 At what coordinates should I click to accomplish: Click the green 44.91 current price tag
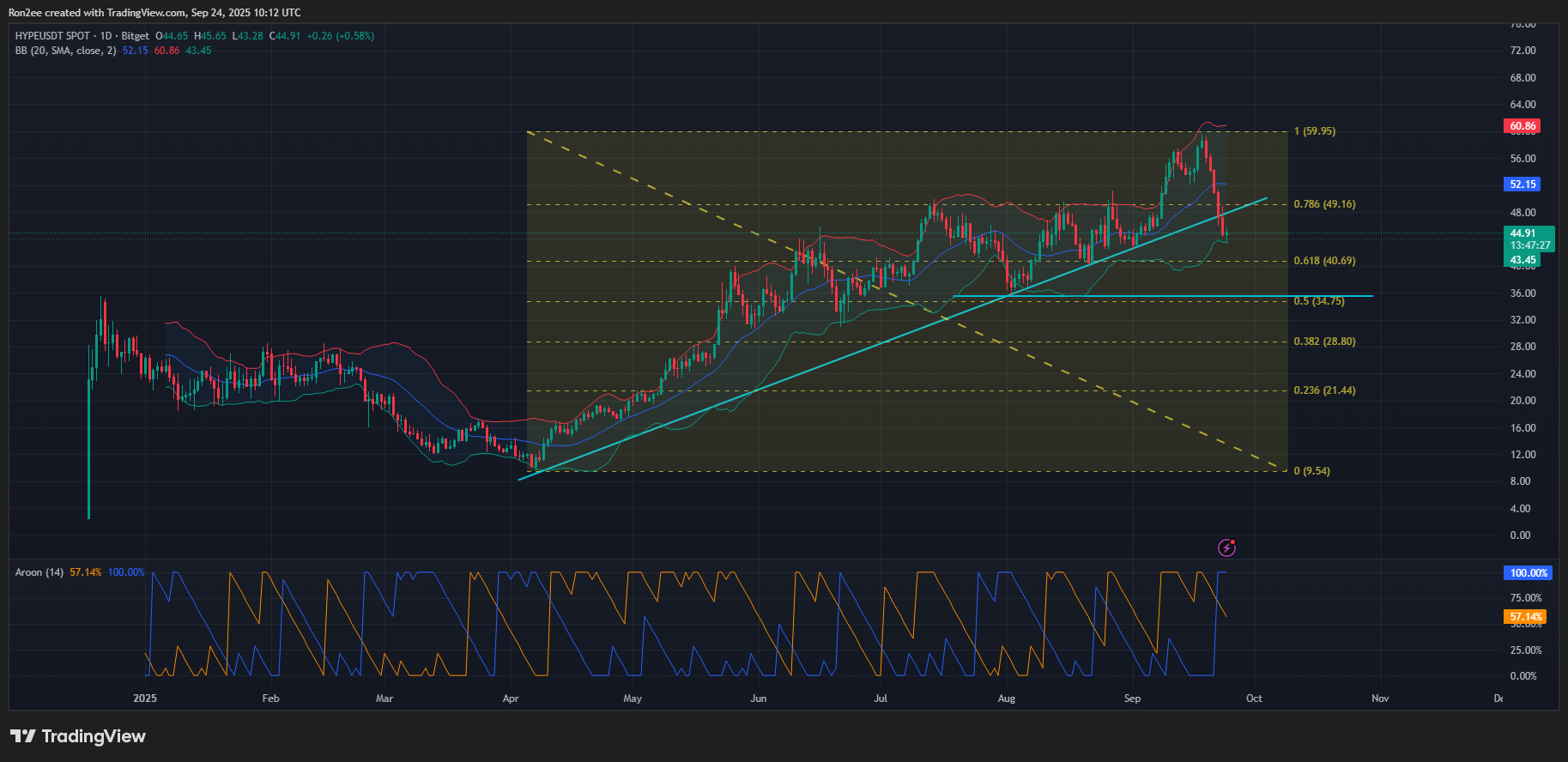coord(1529,233)
